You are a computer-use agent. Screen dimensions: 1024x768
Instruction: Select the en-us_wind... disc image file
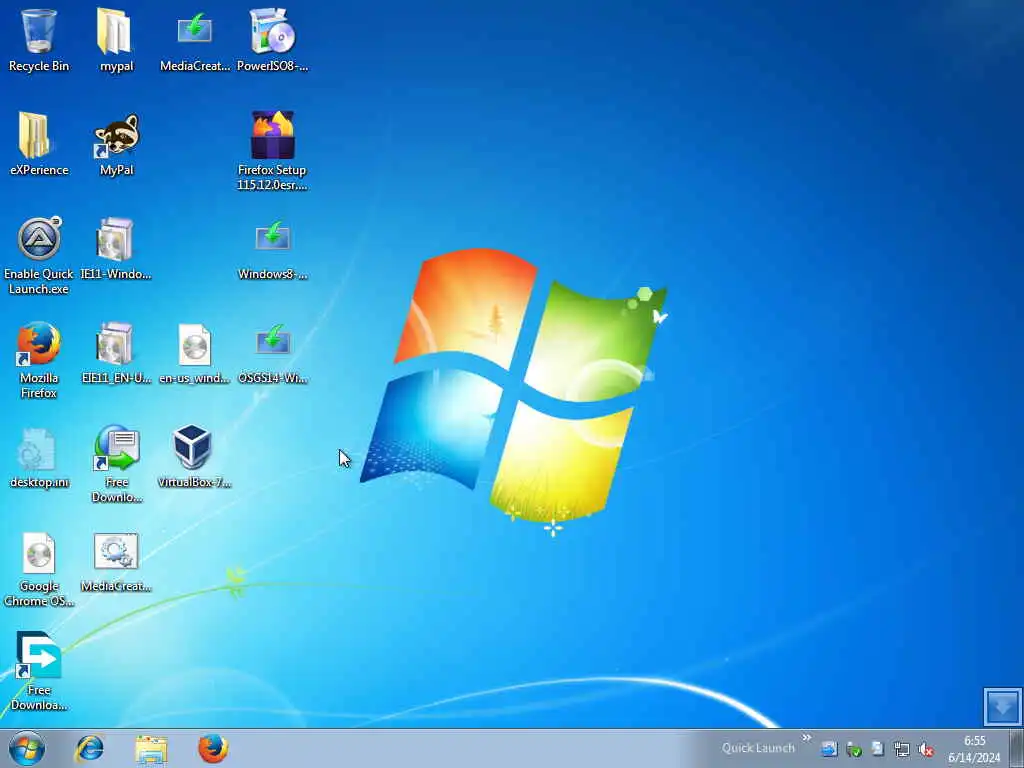click(x=195, y=351)
